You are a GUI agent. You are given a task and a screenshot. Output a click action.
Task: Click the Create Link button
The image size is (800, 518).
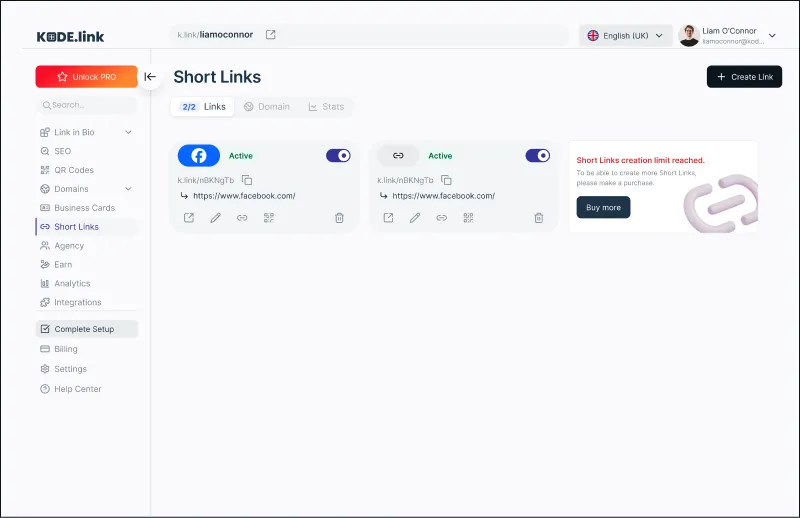click(x=744, y=77)
